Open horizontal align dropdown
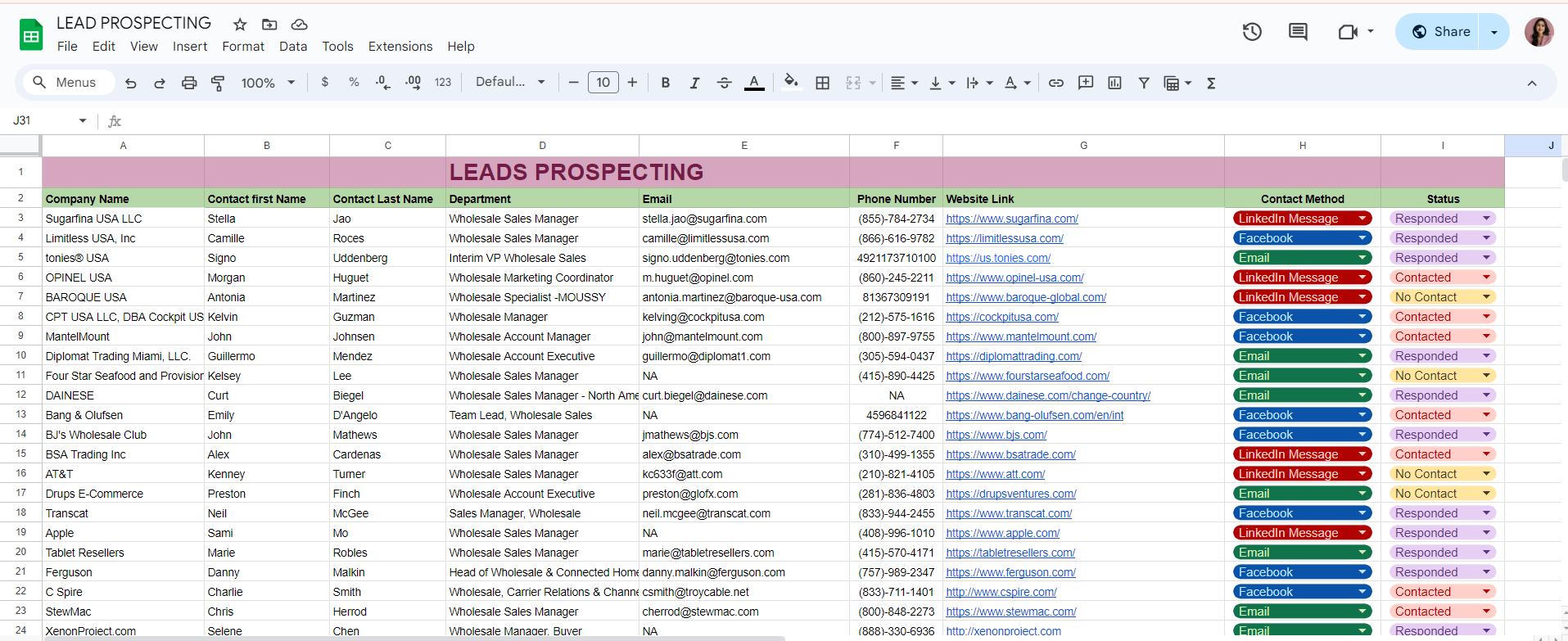The width and height of the screenshot is (1568, 641). (x=904, y=83)
